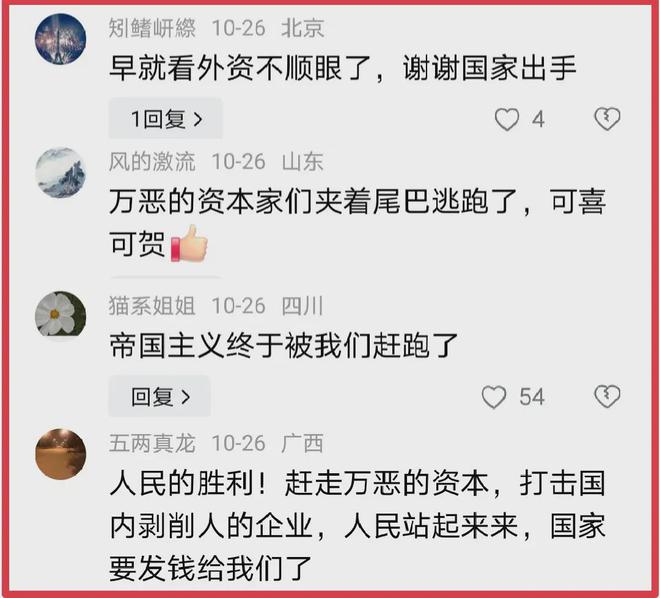Like the comment with 4 likes
Image resolution: width=660 pixels, height=598 pixels.
point(506,119)
